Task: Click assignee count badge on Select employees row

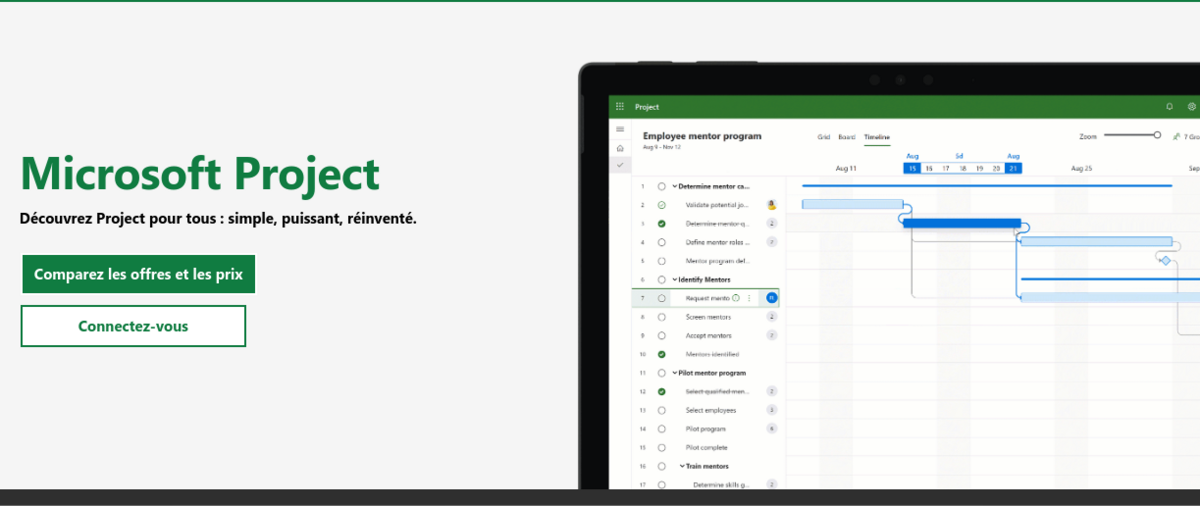Action: [x=772, y=410]
